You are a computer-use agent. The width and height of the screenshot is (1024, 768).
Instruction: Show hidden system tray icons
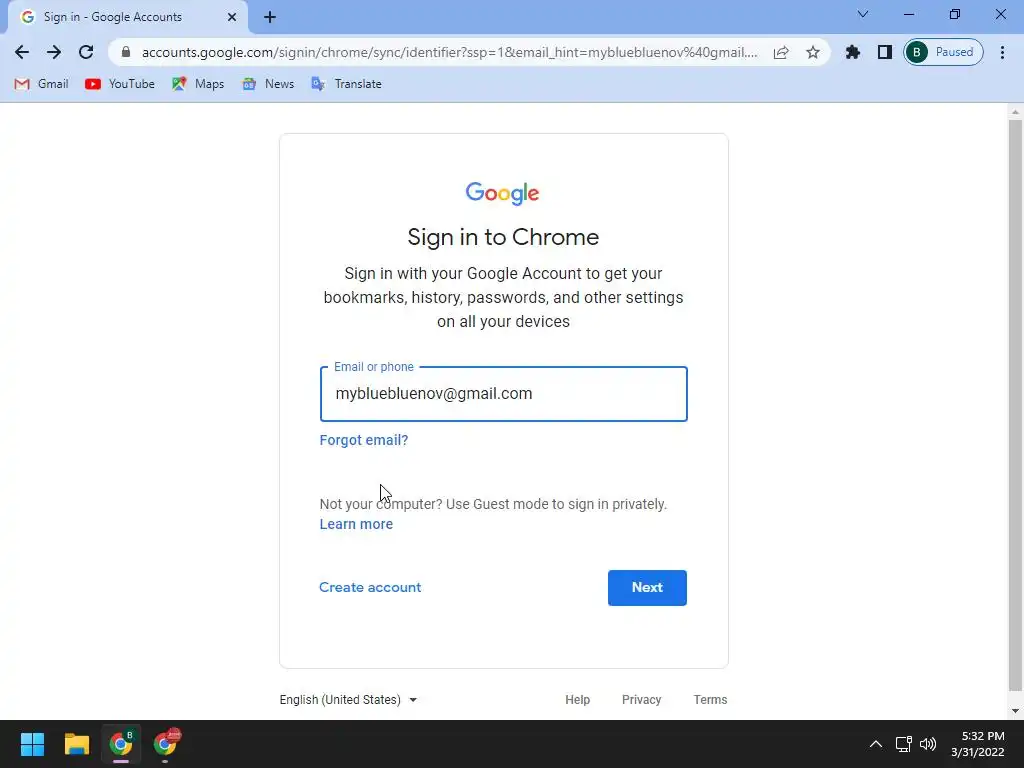point(876,744)
